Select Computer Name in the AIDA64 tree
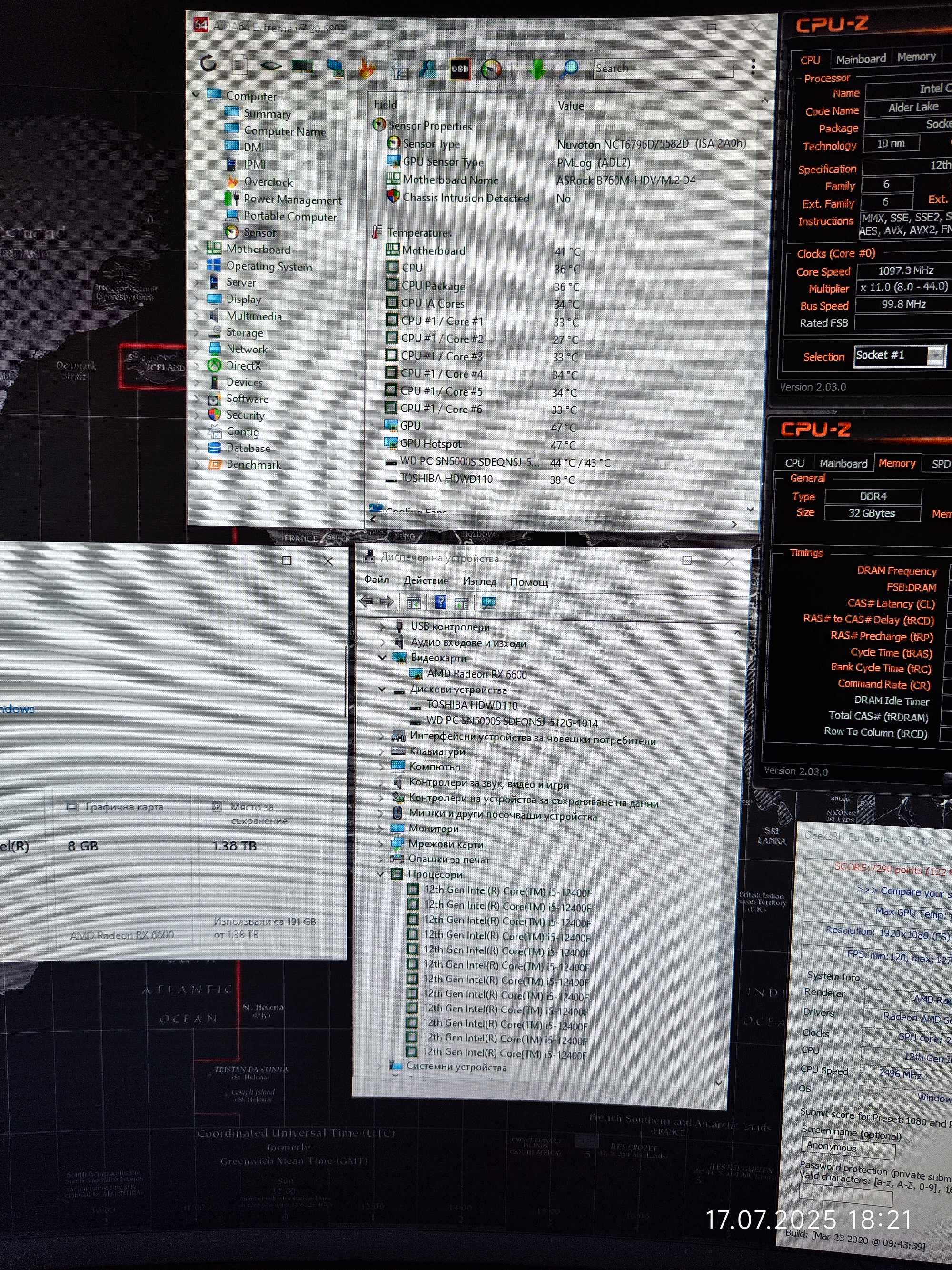Viewport: 952px width, 1270px height. pyautogui.click(x=285, y=131)
